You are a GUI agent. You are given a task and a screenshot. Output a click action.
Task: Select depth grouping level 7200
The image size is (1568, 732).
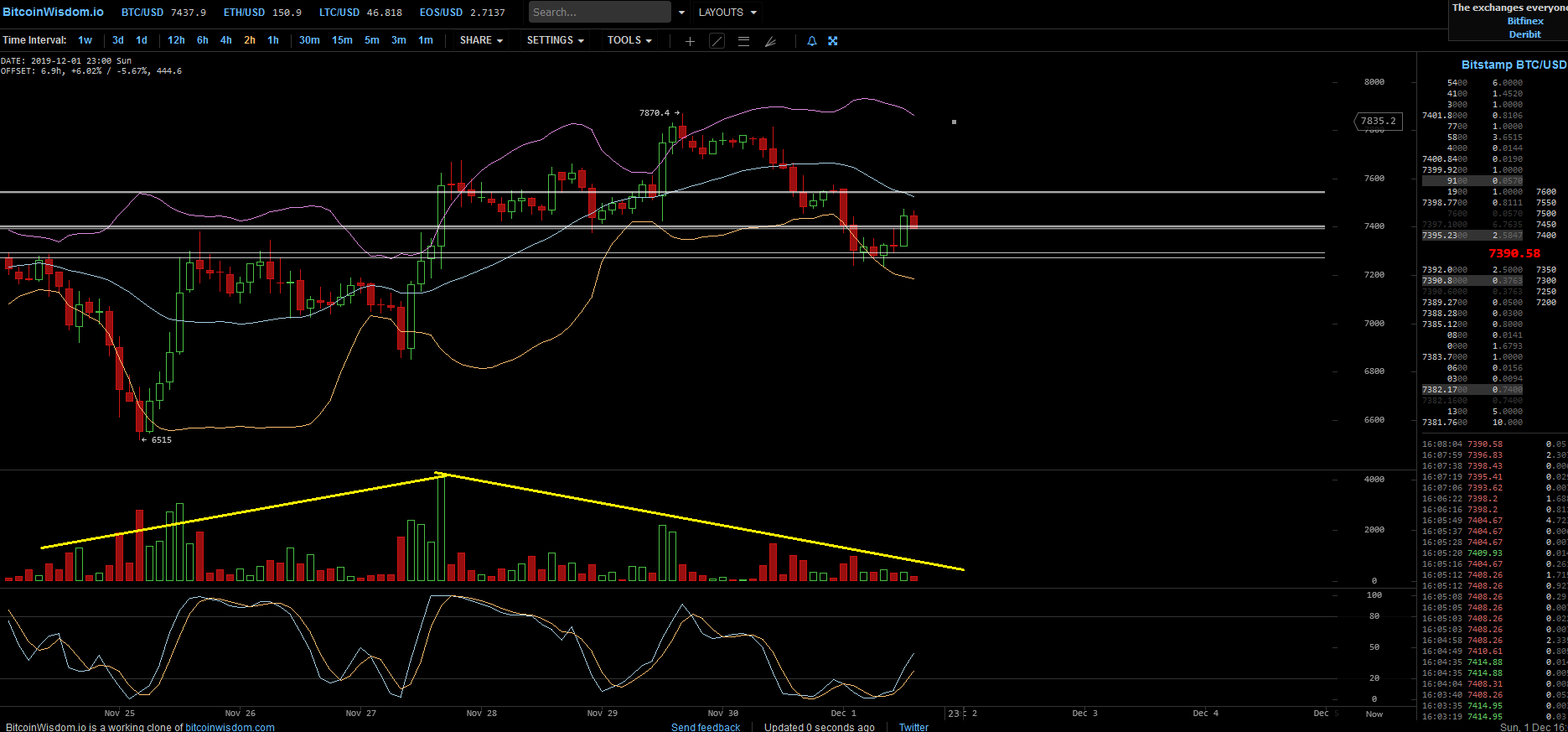tap(1546, 303)
